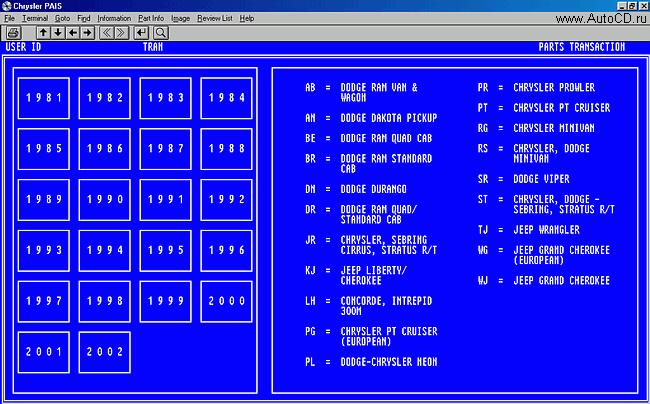Open the Terminal menu
The image size is (650, 404).
[x=35, y=18]
